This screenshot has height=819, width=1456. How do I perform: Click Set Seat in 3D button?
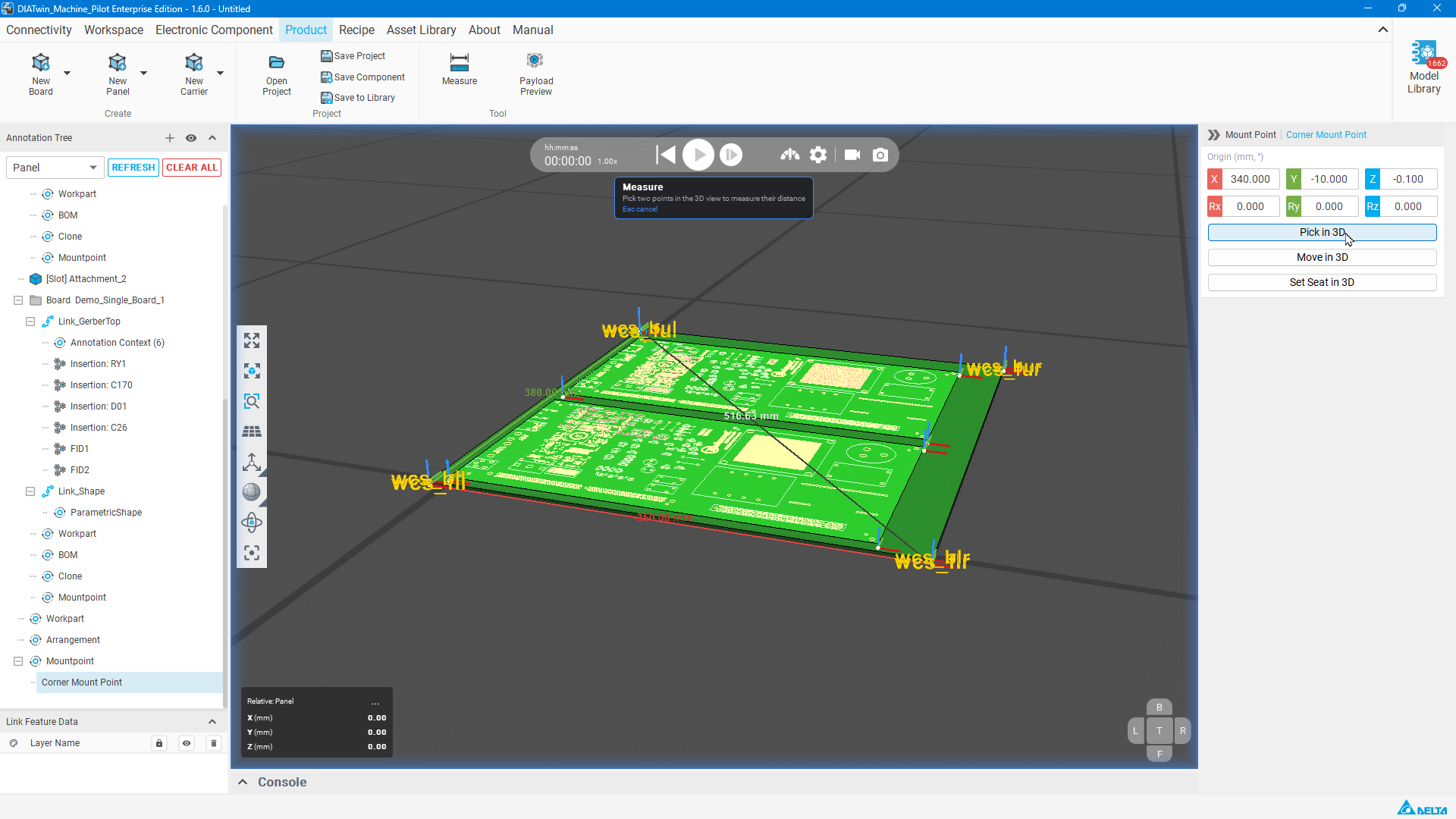(x=1322, y=282)
